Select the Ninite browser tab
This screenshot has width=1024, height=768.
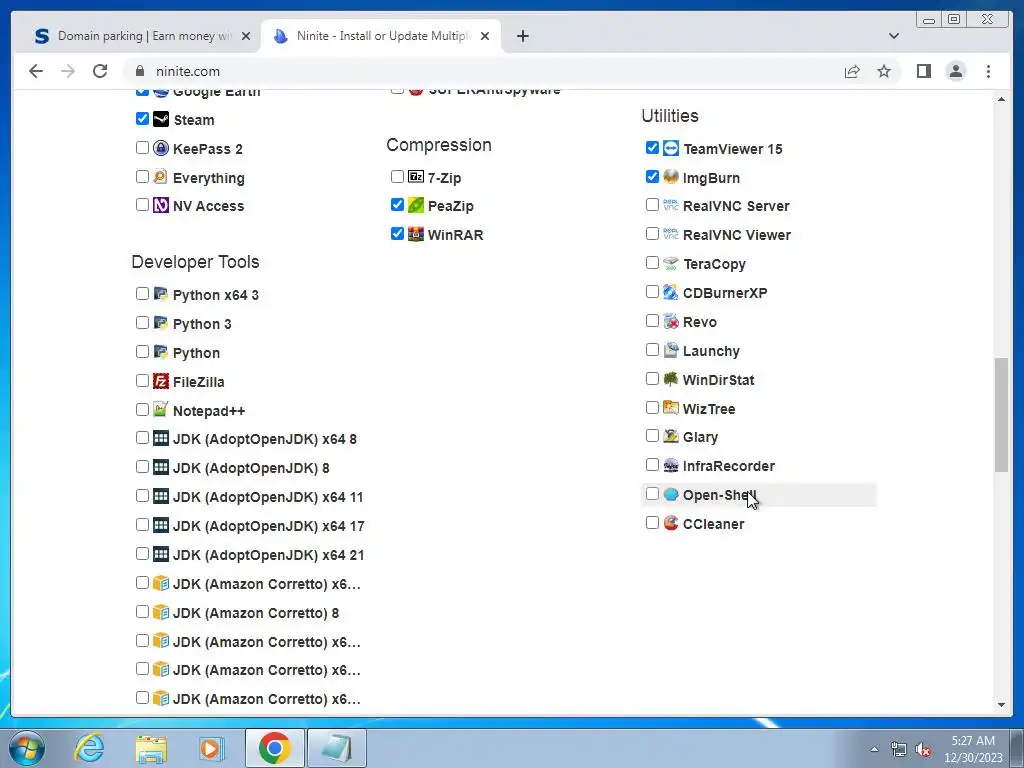[381, 36]
